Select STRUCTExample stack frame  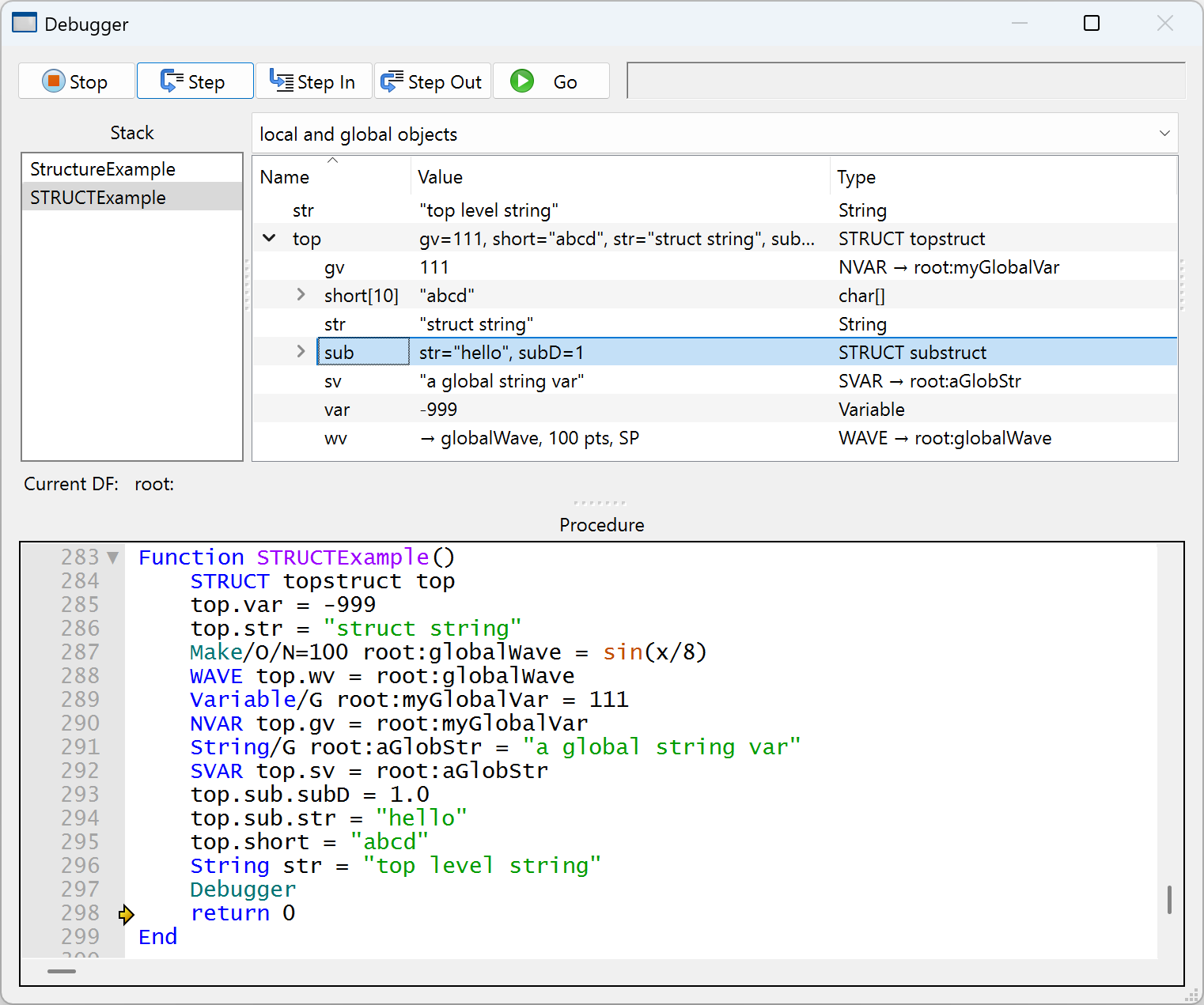coord(98,198)
